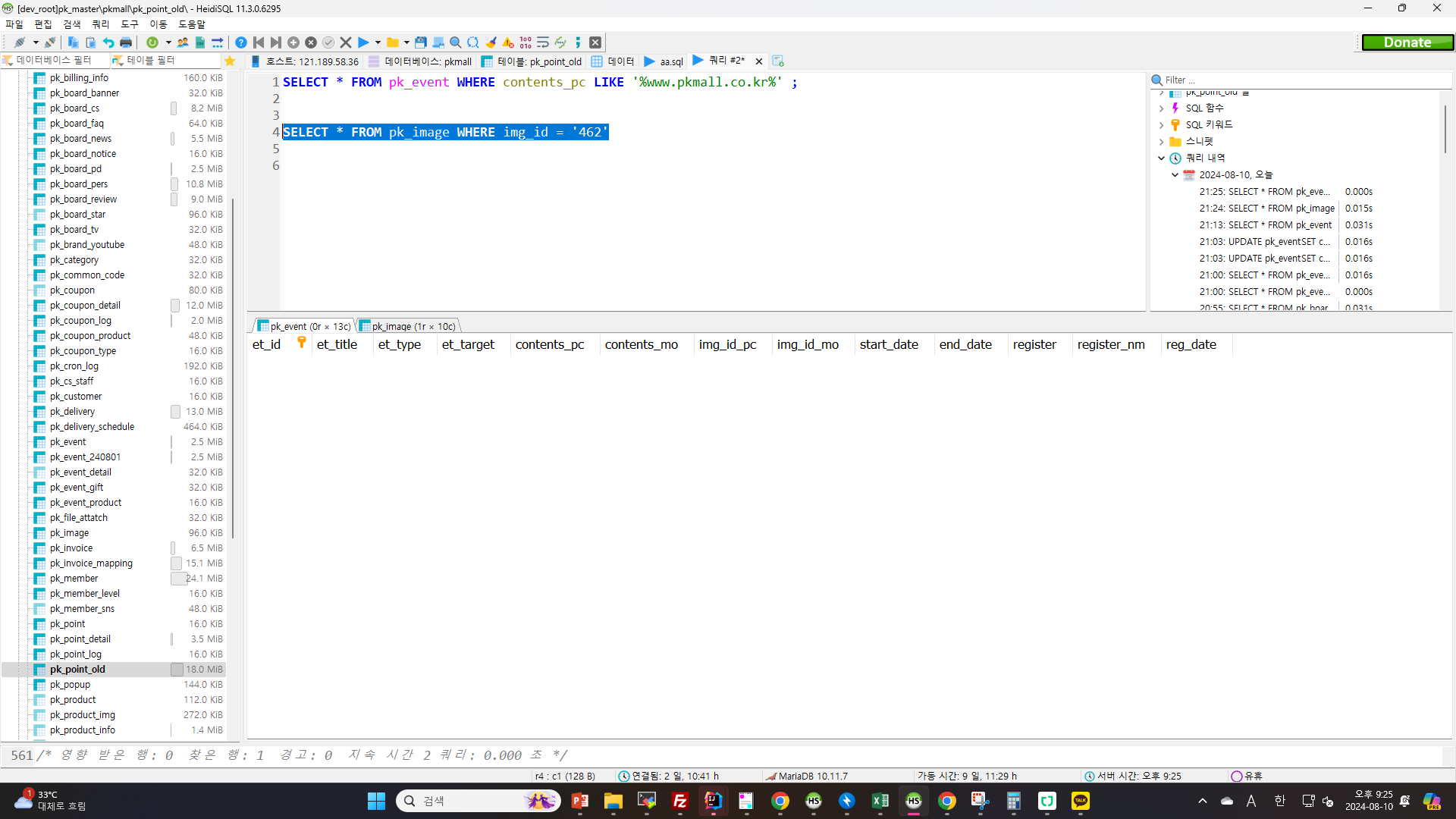
Task: Insert a new row with plus icon
Action: coord(293,42)
